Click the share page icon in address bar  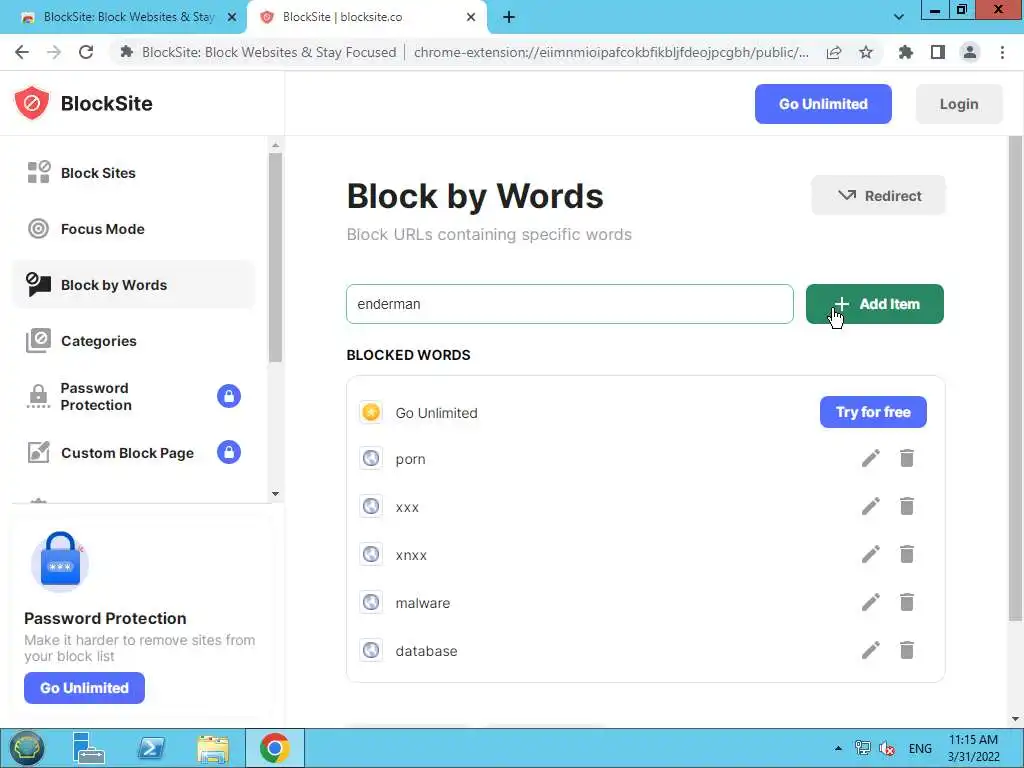[834, 52]
